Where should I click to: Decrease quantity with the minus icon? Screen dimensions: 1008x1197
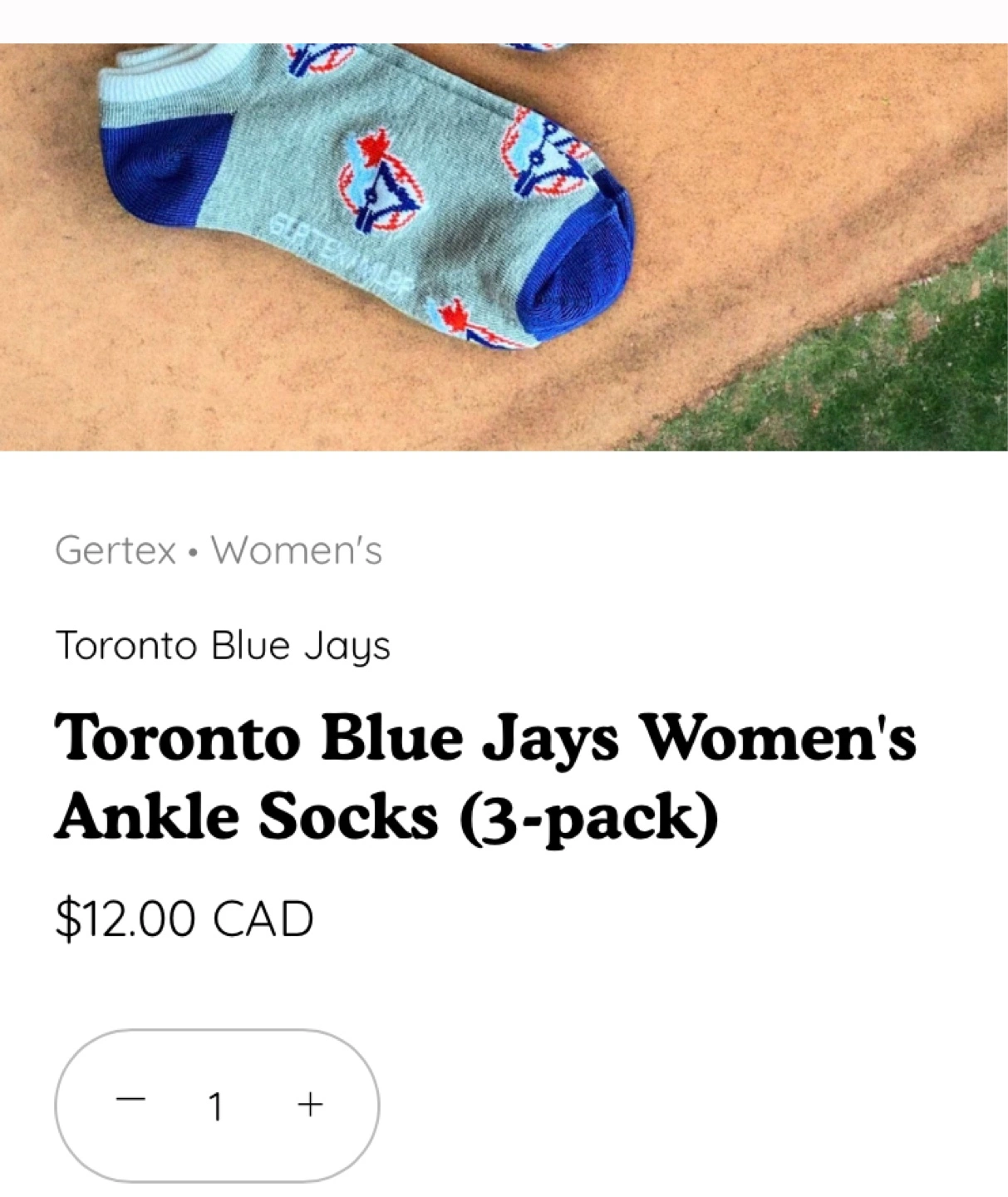pos(130,1100)
